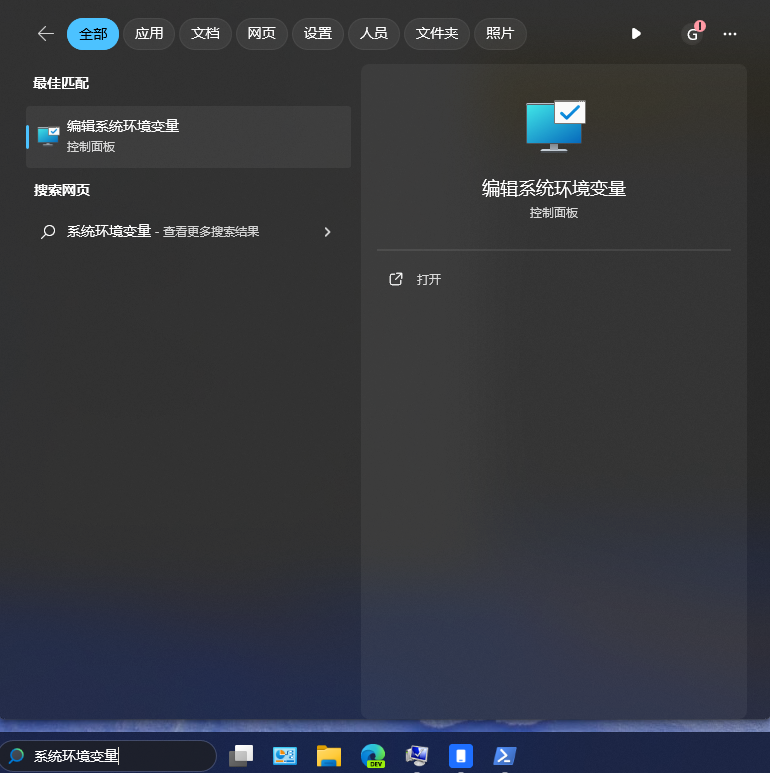The height and width of the screenshot is (773, 770).
Task: Click 打开 to launch the control panel item
Action: [428, 280]
